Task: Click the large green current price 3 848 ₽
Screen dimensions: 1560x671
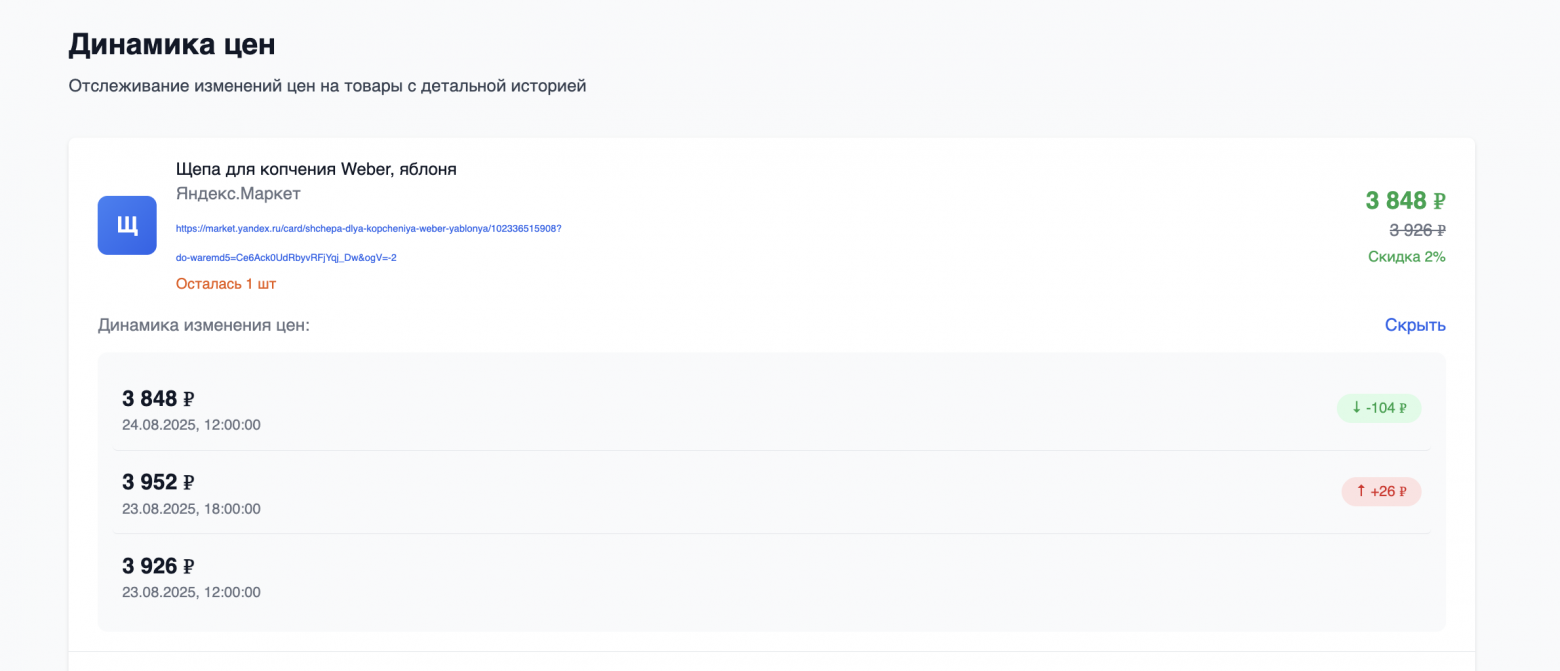Action: pos(1405,201)
